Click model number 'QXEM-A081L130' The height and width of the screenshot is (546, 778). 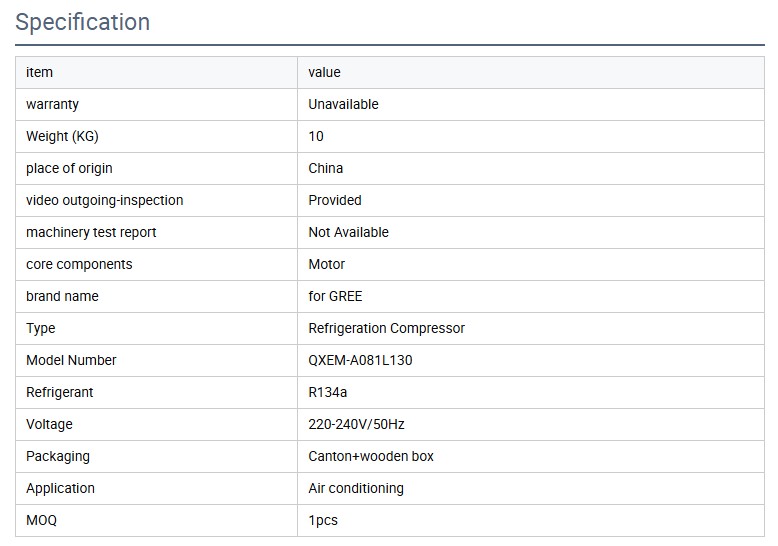(360, 360)
